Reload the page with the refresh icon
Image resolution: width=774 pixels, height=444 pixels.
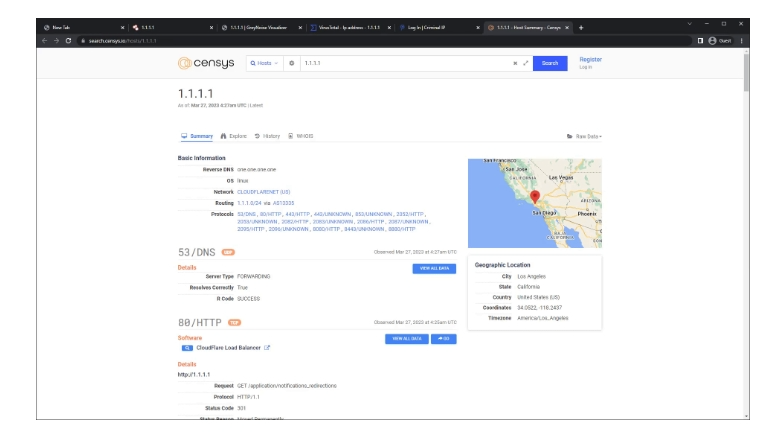68,40
